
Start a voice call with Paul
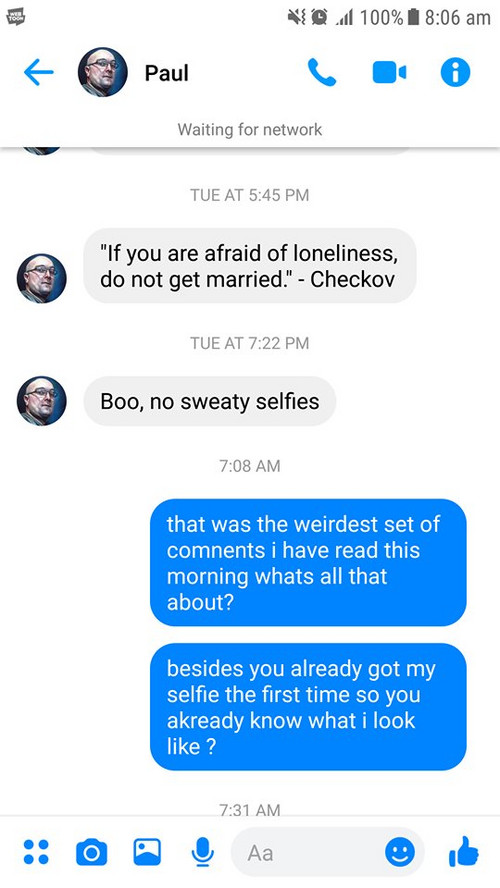click(x=322, y=72)
